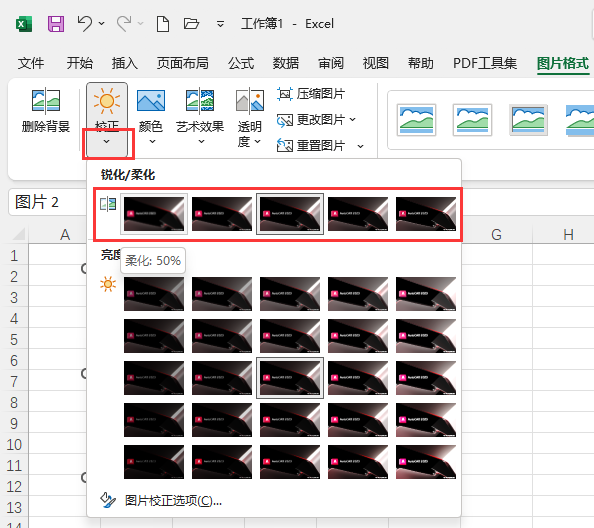Select the fourth 锐化/柔化 preset thumbnail
The height and width of the screenshot is (528, 594).
tap(358, 214)
